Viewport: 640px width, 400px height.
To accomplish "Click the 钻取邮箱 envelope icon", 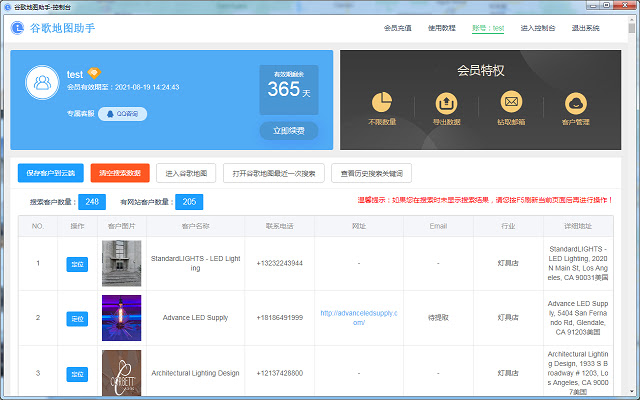I will 511,102.
